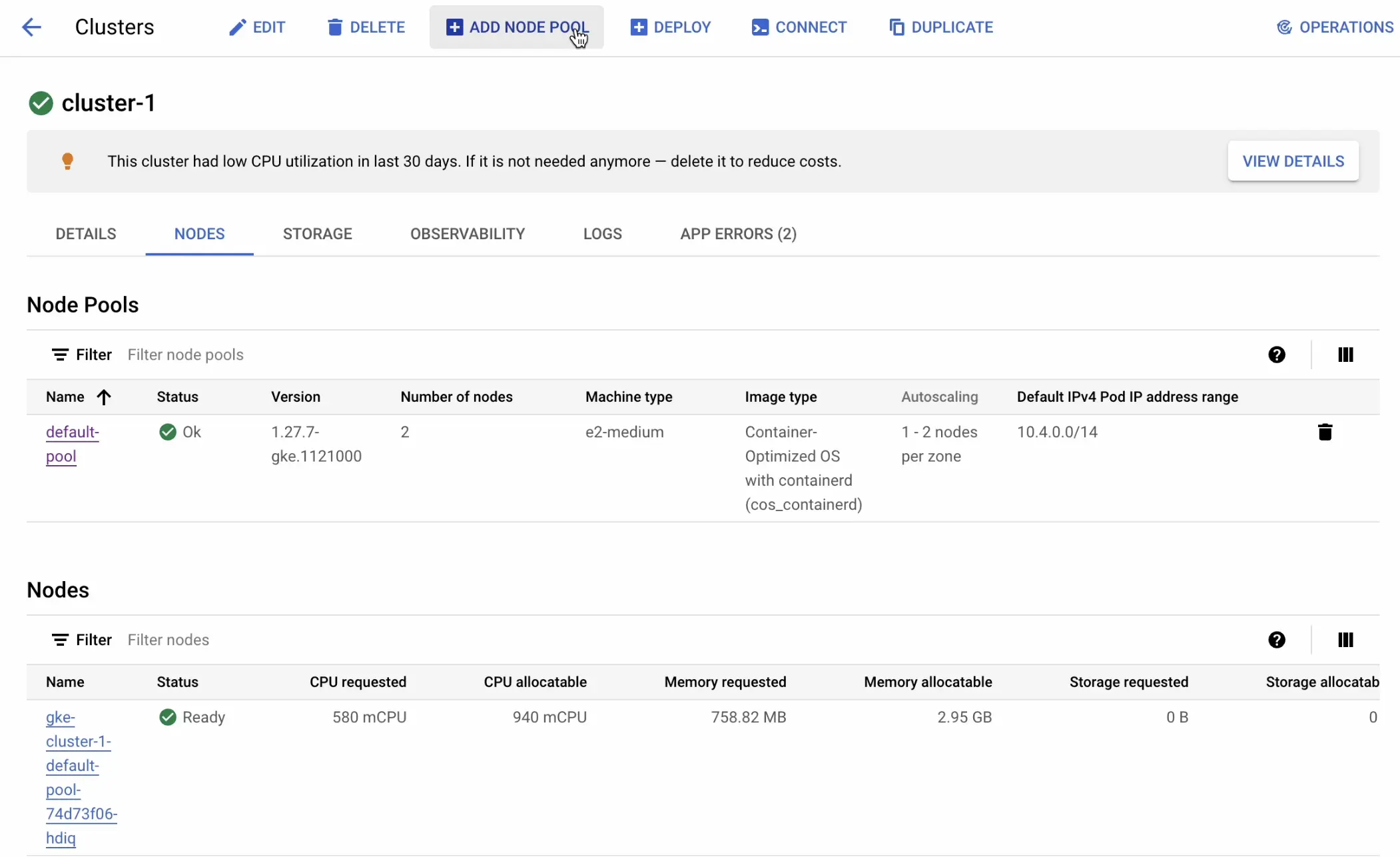Delete the default-pool using its trash icon
This screenshot has height=857, width=1400.
1324,432
